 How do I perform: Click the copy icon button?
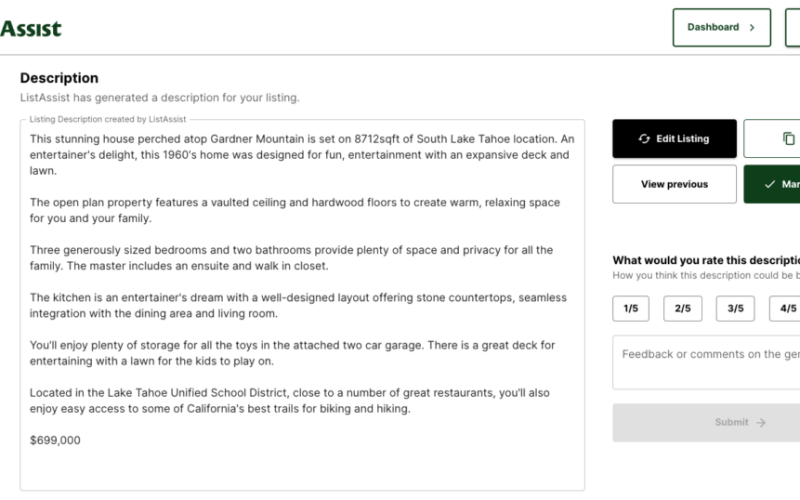tap(788, 139)
